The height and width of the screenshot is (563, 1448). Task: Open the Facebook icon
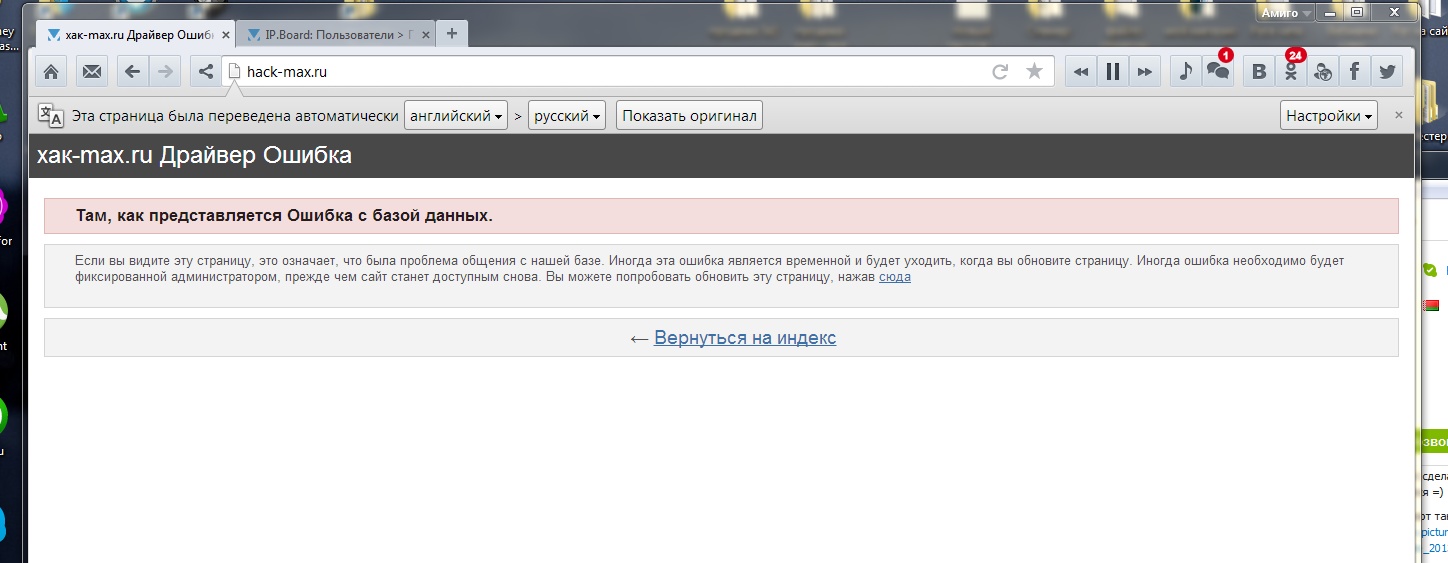pos(1355,72)
